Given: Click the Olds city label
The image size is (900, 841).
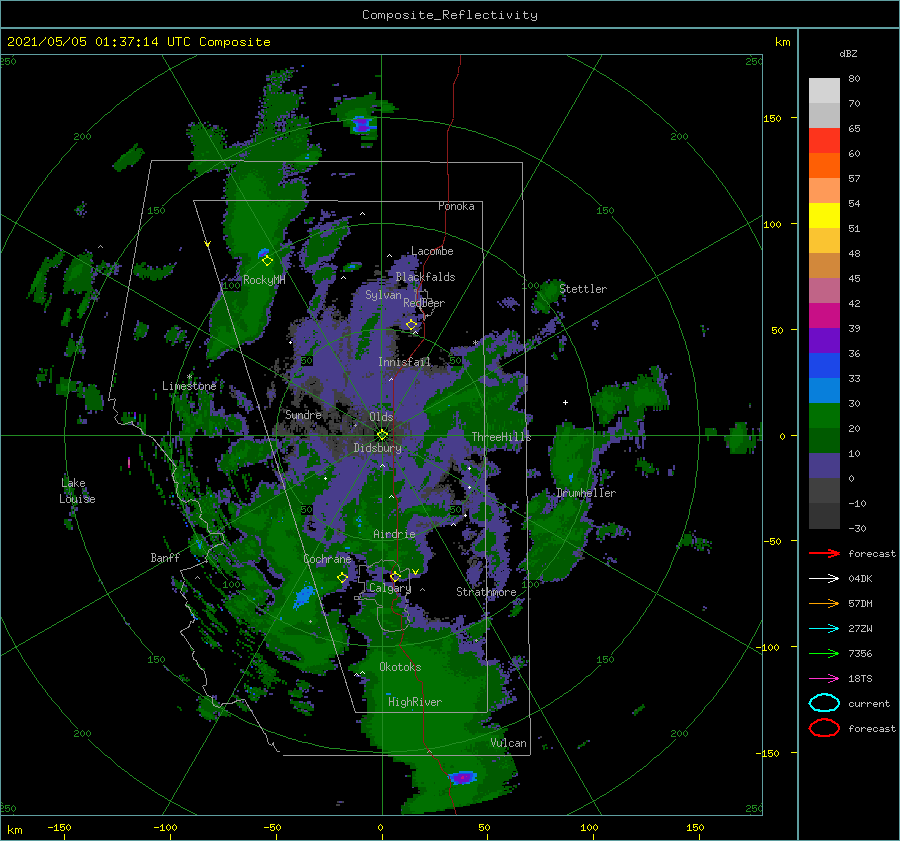Looking at the screenshot, I should point(381,417).
